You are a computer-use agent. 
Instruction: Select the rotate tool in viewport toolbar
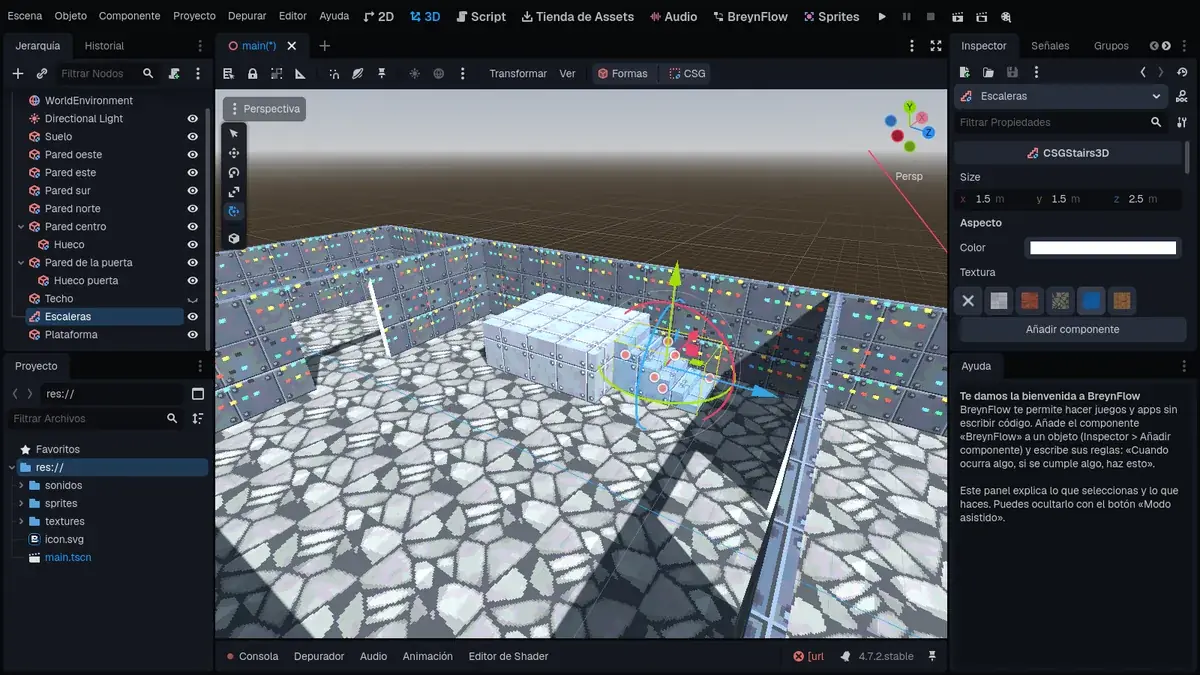[234, 173]
